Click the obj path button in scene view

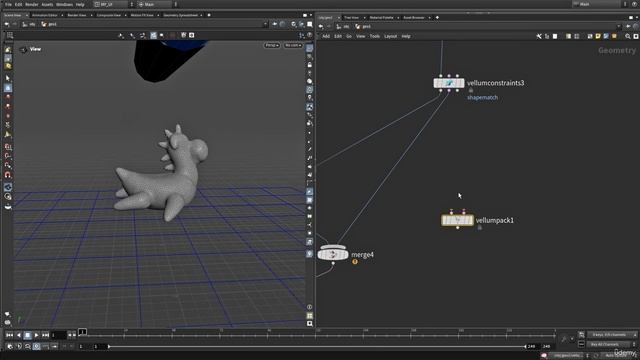coord(29,24)
